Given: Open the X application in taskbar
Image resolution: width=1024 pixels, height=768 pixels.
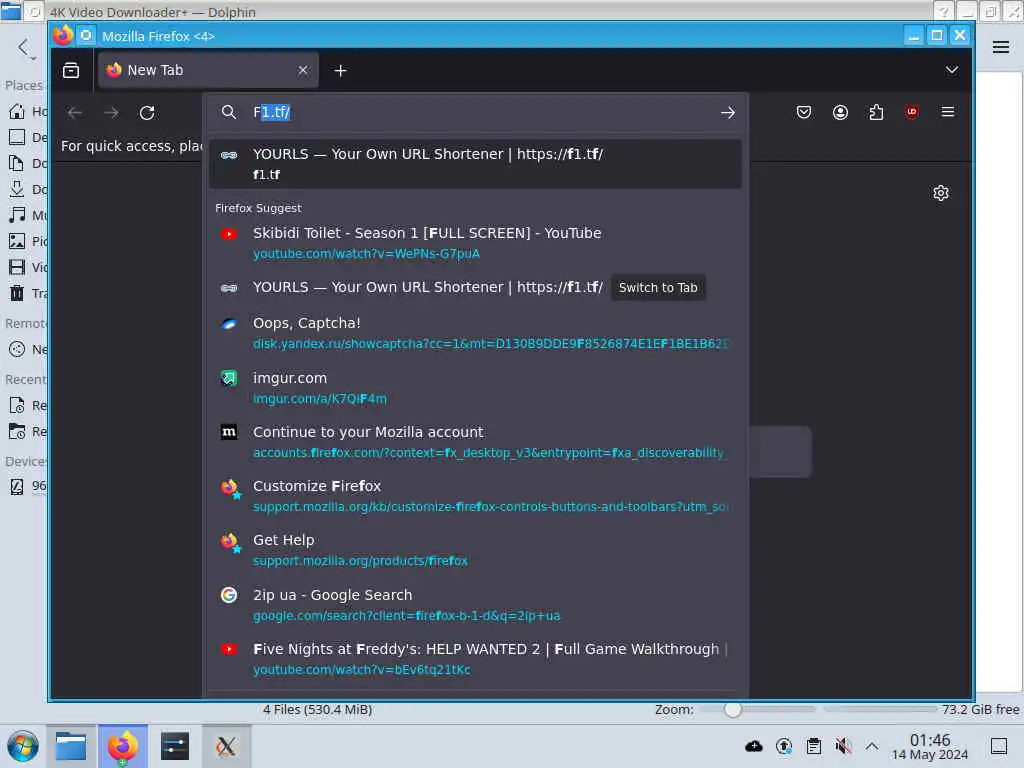Looking at the screenshot, I should (226, 746).
